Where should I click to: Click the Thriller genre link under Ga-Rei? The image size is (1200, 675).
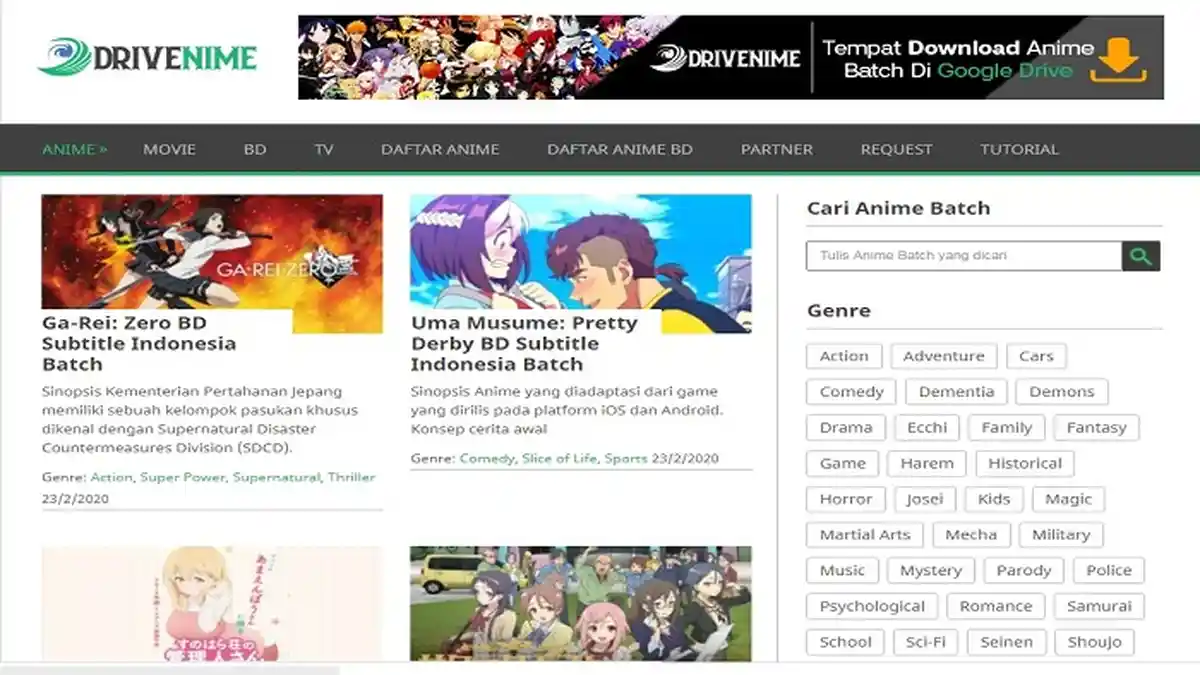coord(351,478)
